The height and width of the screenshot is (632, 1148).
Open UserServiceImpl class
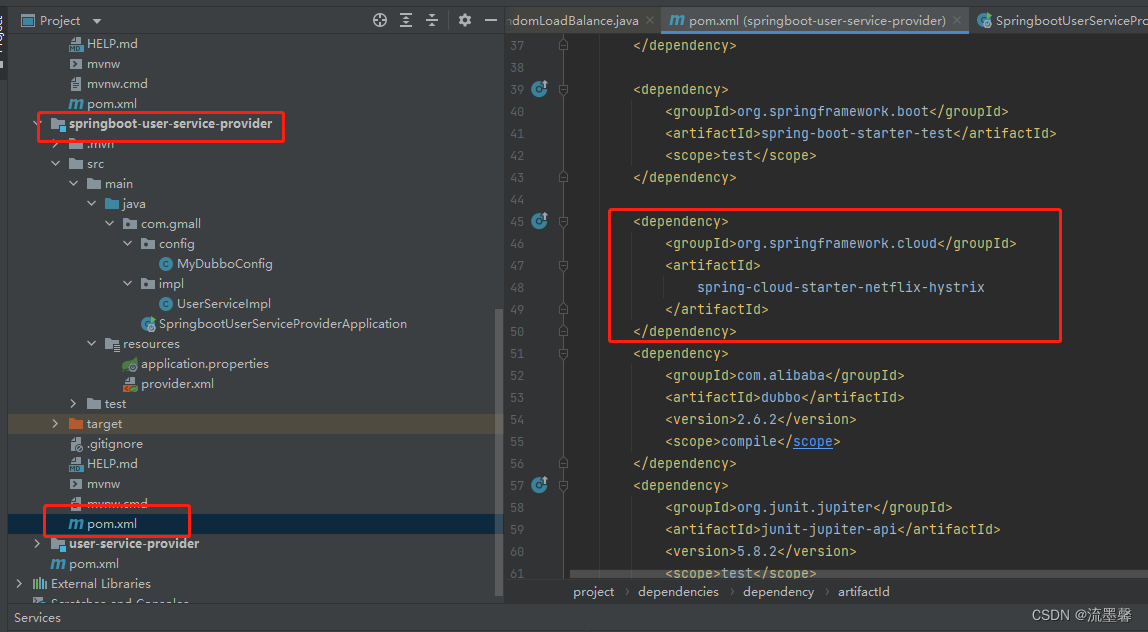[x=223, y=303]
